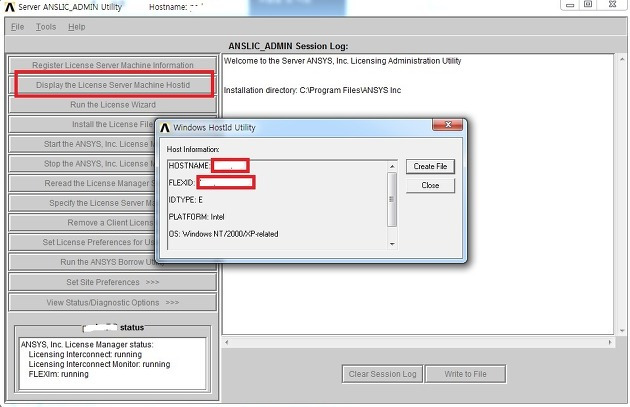Open the Tools menu
Viewport: 630px width, 407px height.
point(46,27)
